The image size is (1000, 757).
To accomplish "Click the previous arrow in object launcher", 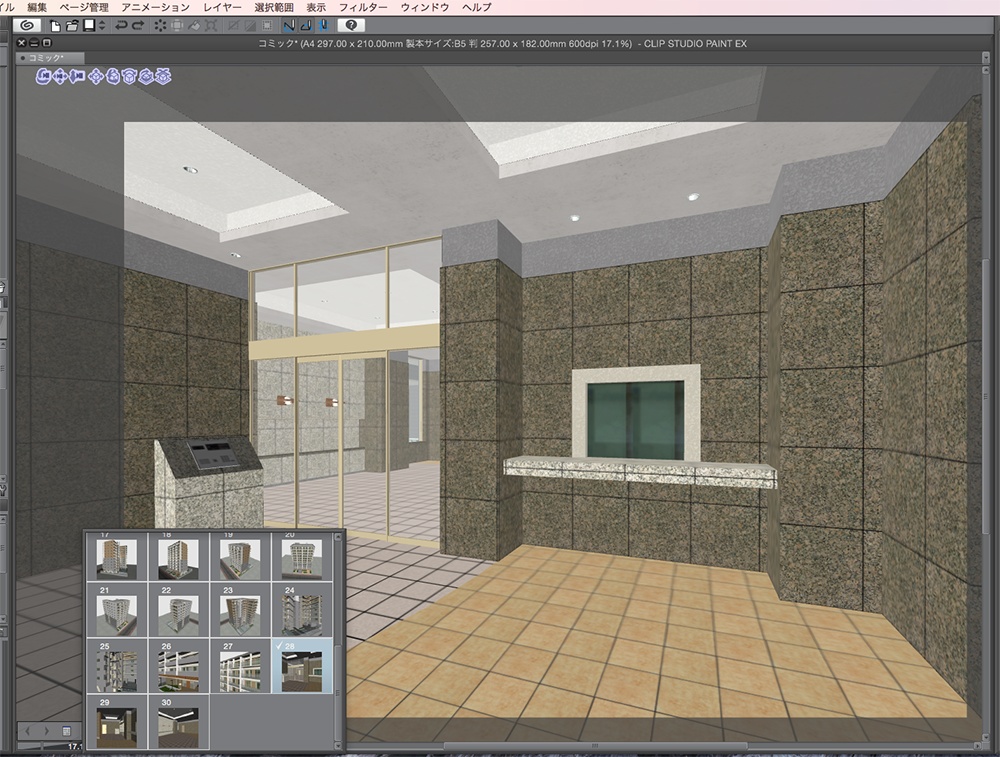I will pos(28,730).
